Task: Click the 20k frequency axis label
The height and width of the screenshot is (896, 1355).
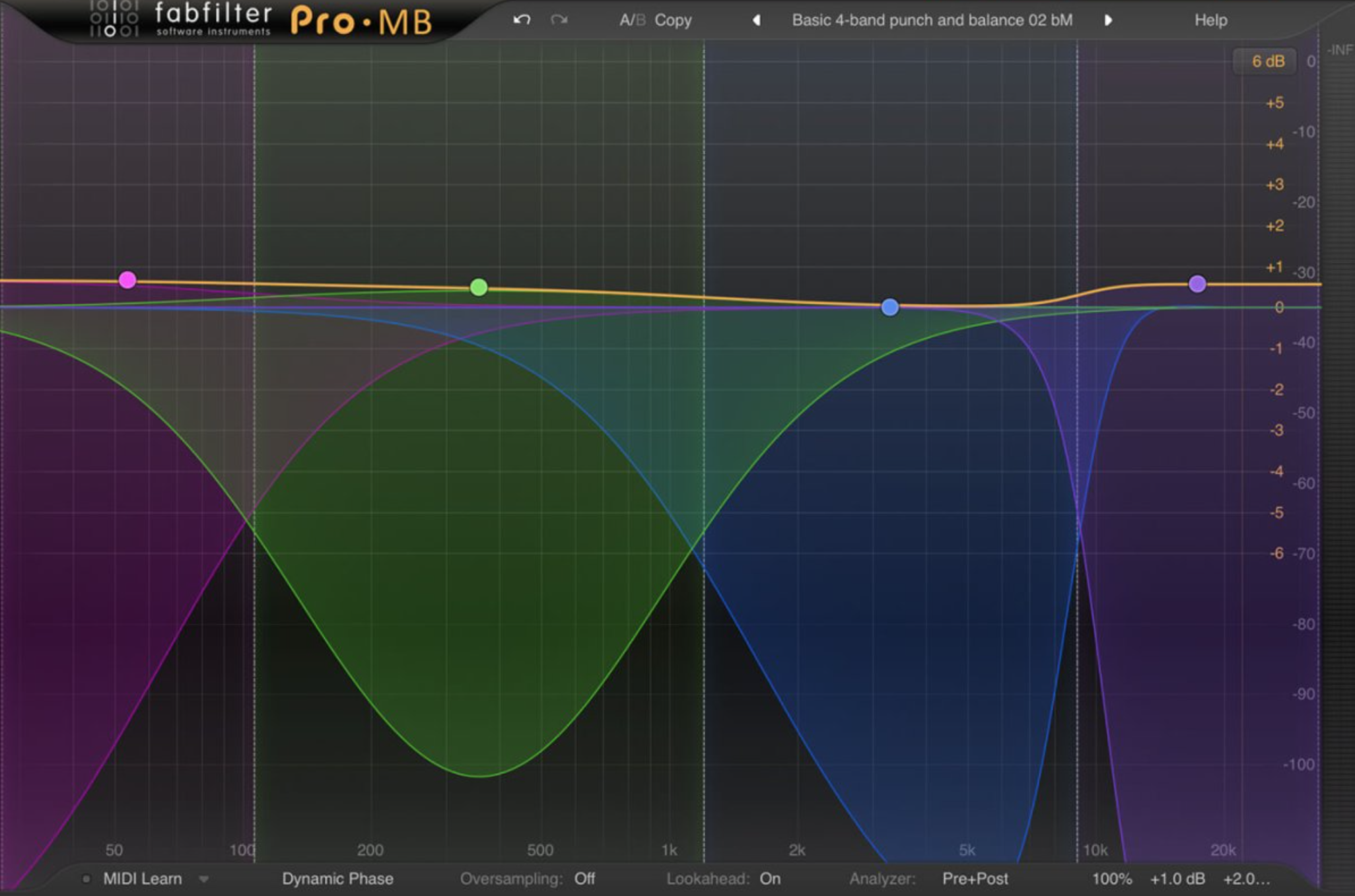Action: click(x=1223, y=850)
